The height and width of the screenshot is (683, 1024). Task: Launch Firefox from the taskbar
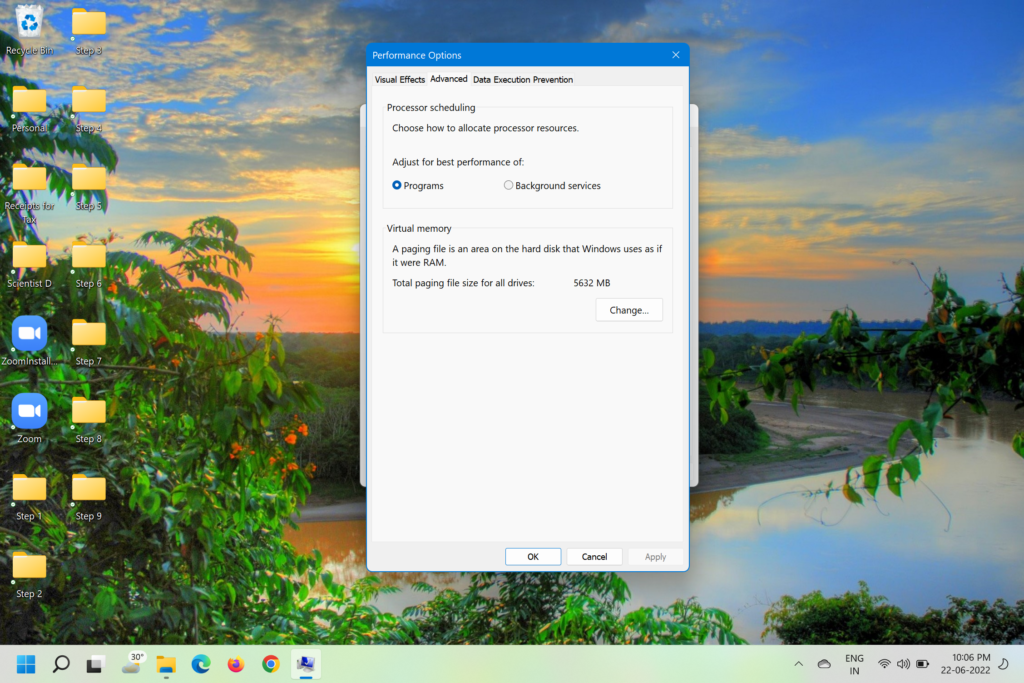(236, 663)
